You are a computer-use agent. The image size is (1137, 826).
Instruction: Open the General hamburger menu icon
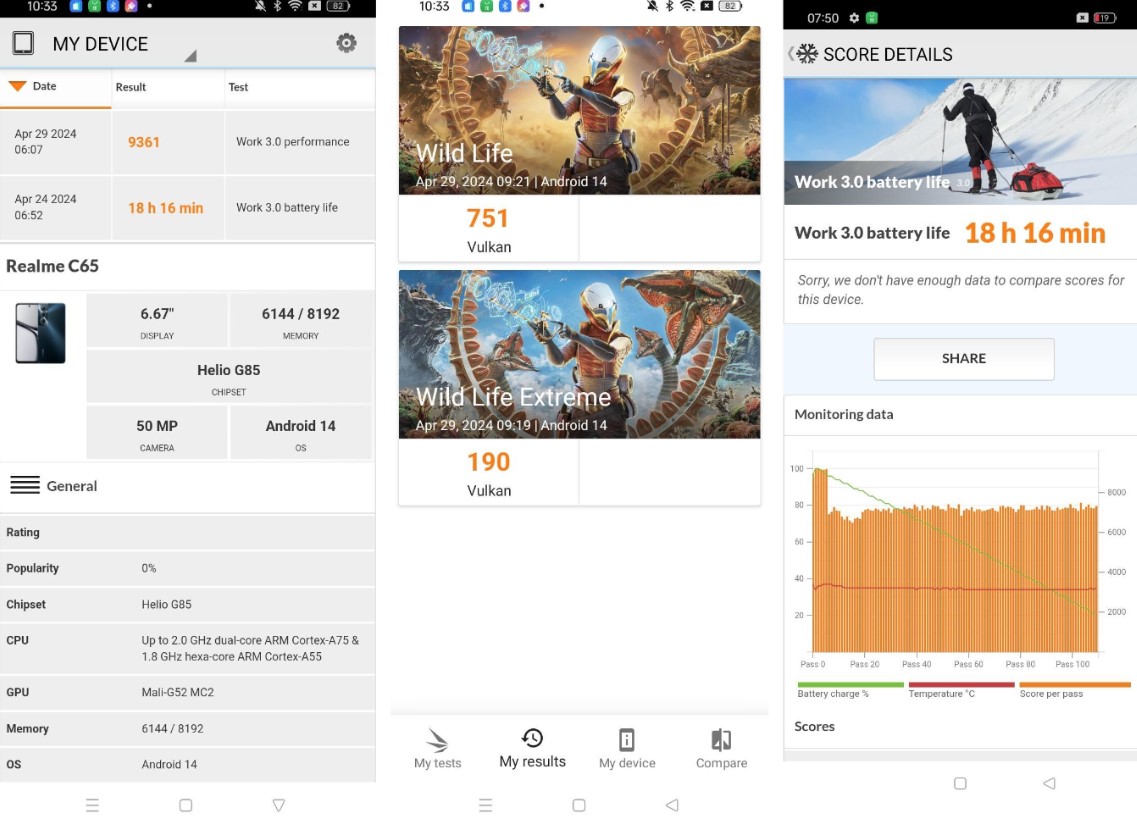point(25,486)
